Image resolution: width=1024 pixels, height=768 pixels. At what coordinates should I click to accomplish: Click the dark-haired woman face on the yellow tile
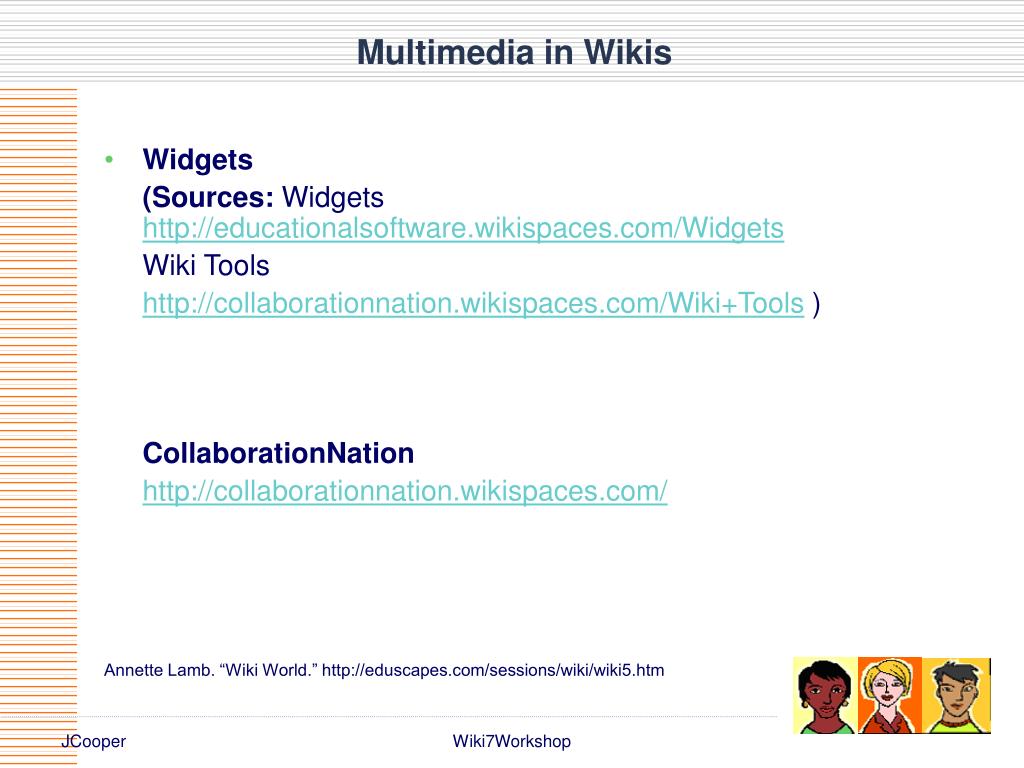pos(825,696)
